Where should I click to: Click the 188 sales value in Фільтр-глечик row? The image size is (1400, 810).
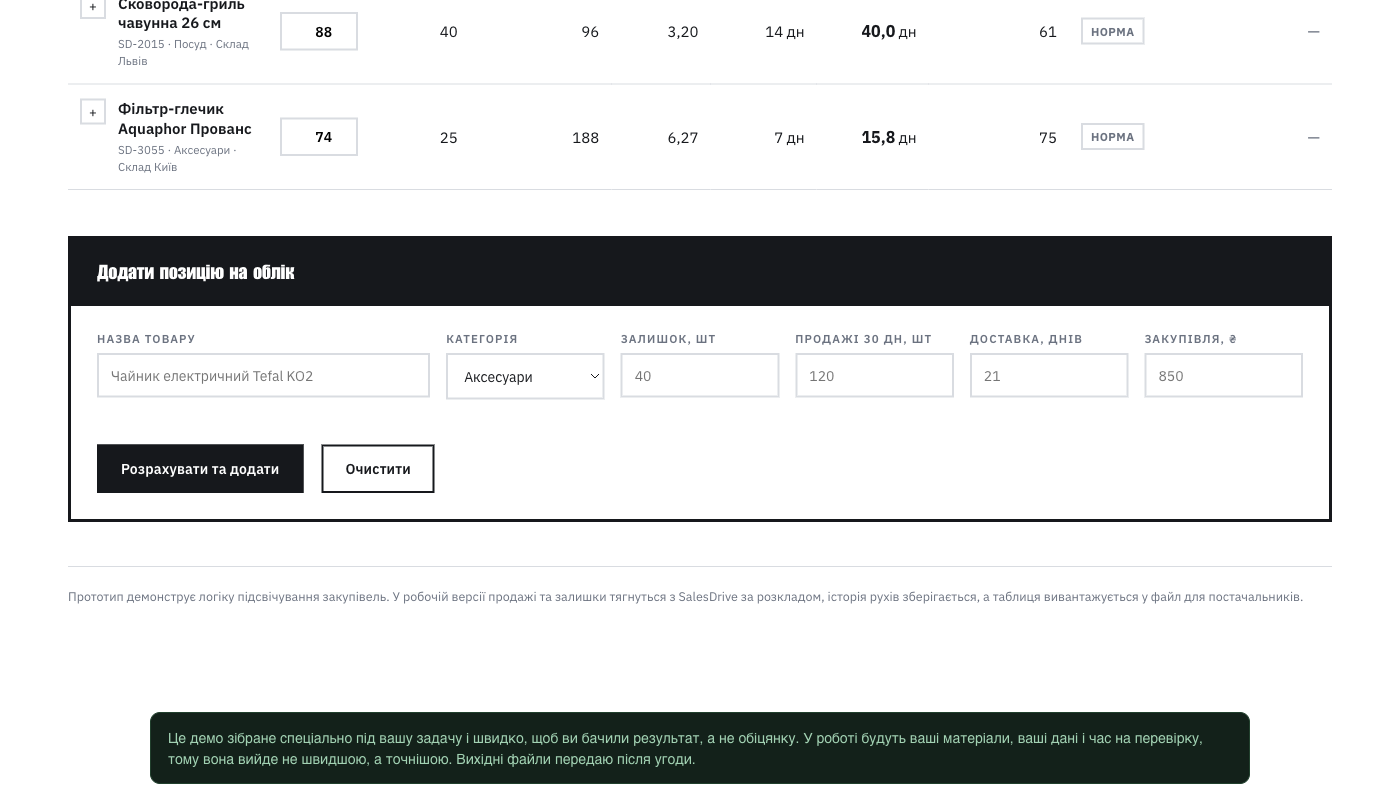coord(585,138)
